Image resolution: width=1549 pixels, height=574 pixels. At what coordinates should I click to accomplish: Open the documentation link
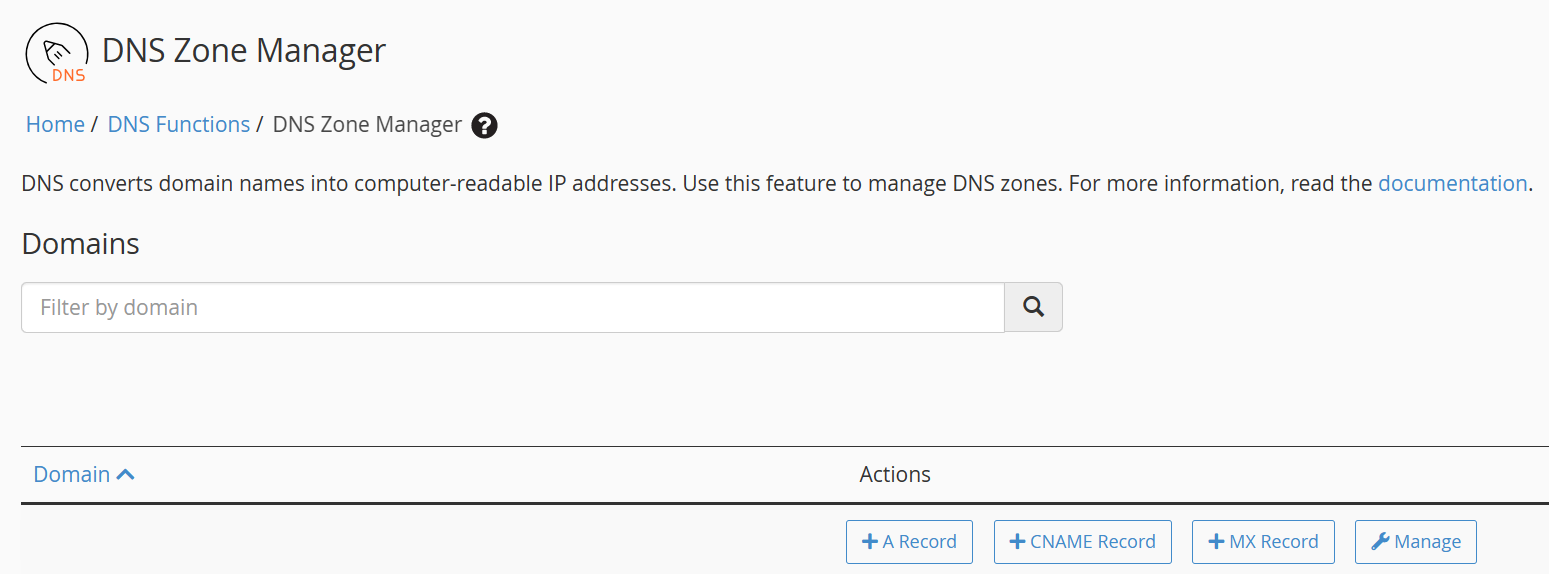click(x=1452, y=183)
